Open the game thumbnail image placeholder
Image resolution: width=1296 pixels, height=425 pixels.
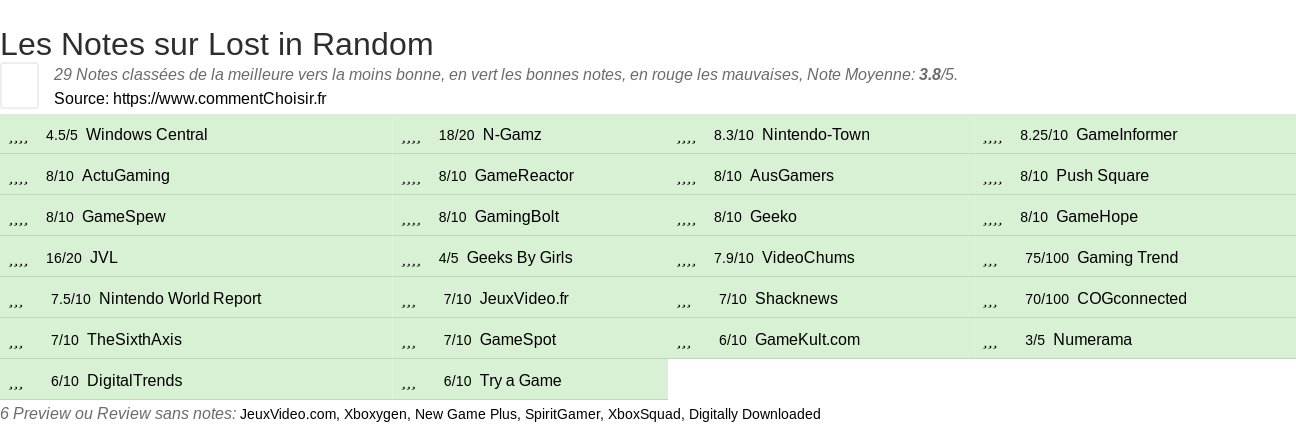19,85
